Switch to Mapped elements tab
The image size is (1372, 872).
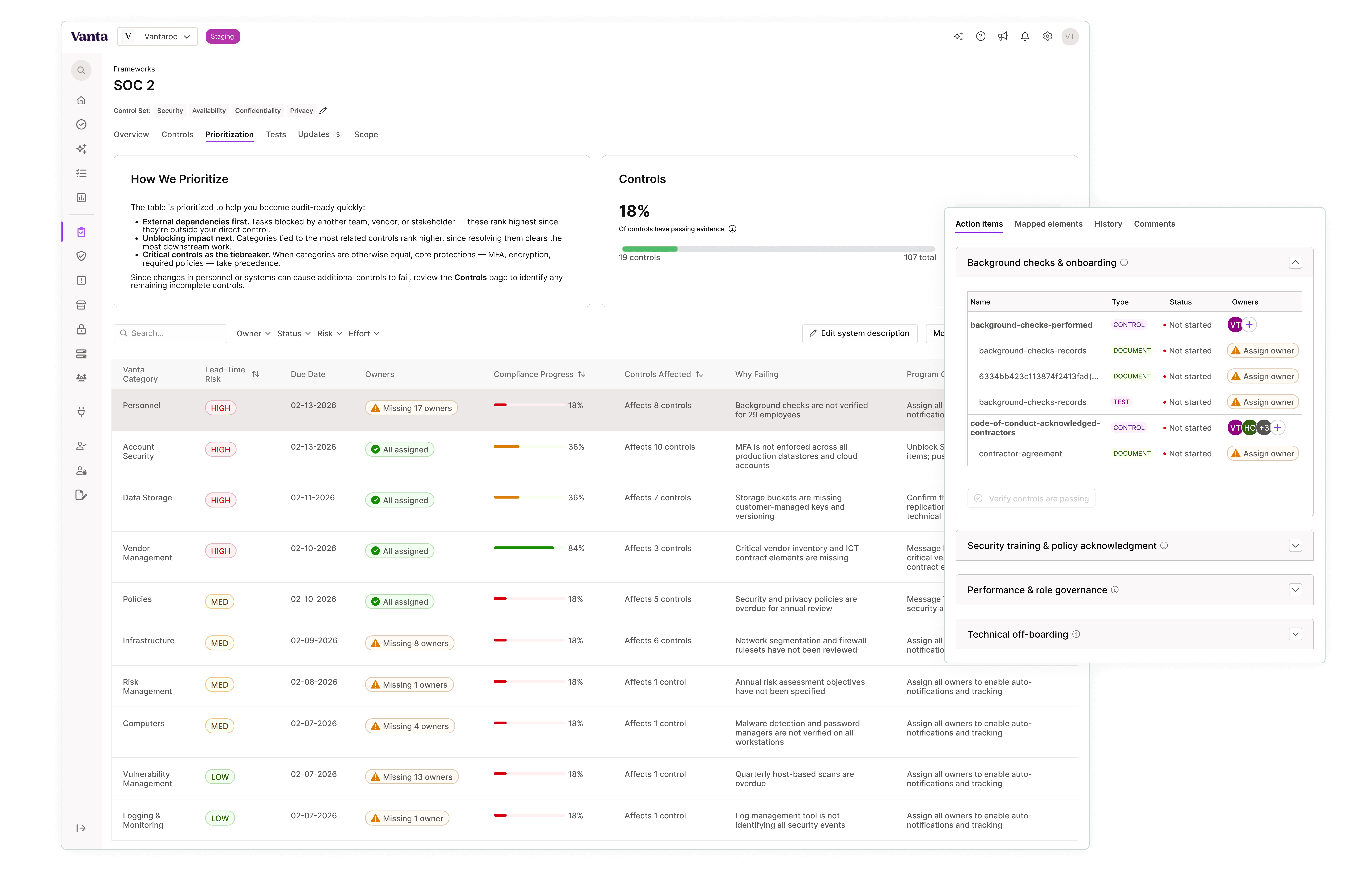coord(1048,224)
